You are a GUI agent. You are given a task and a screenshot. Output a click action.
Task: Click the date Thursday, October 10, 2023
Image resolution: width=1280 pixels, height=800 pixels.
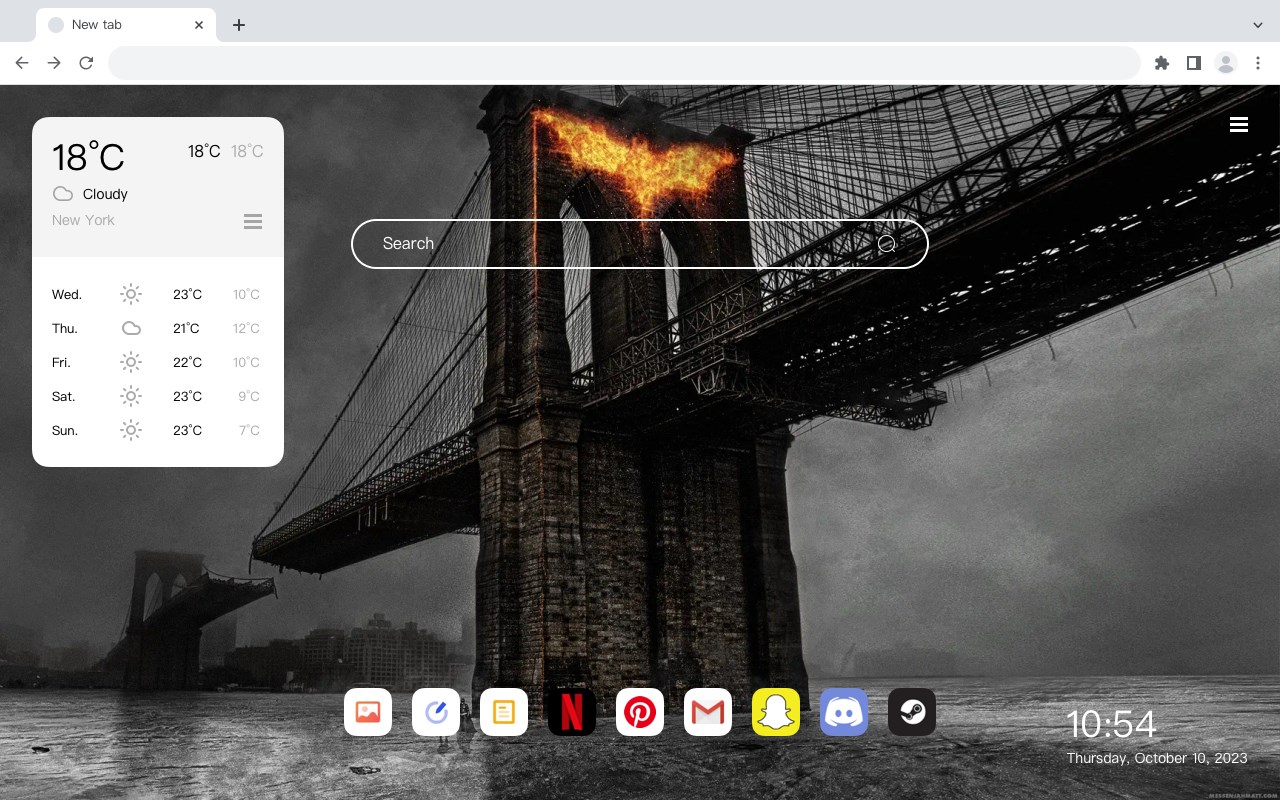(x=1157, y=758)
